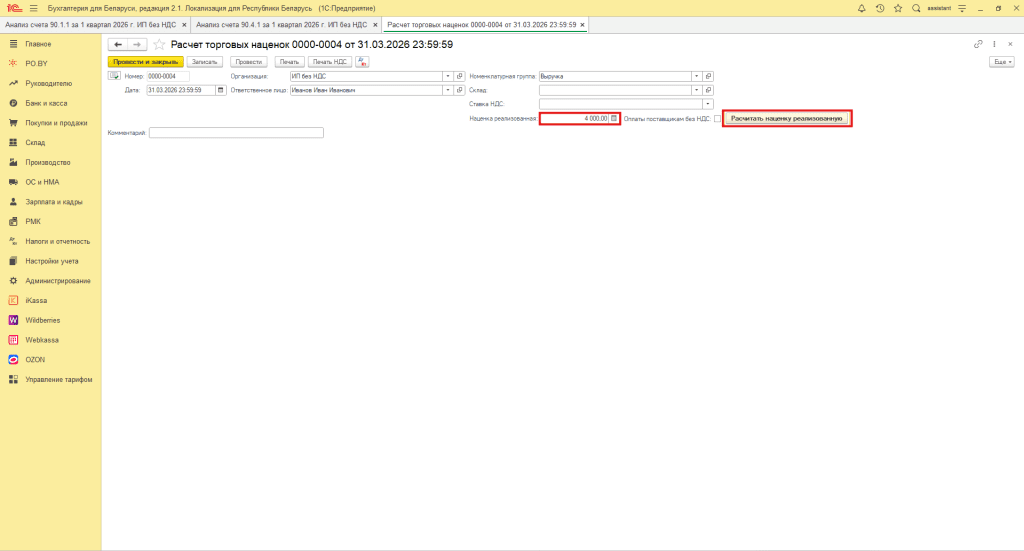Click the Провести и закрыть button
The image size is (1024, 551).
[x=145, y=62]
